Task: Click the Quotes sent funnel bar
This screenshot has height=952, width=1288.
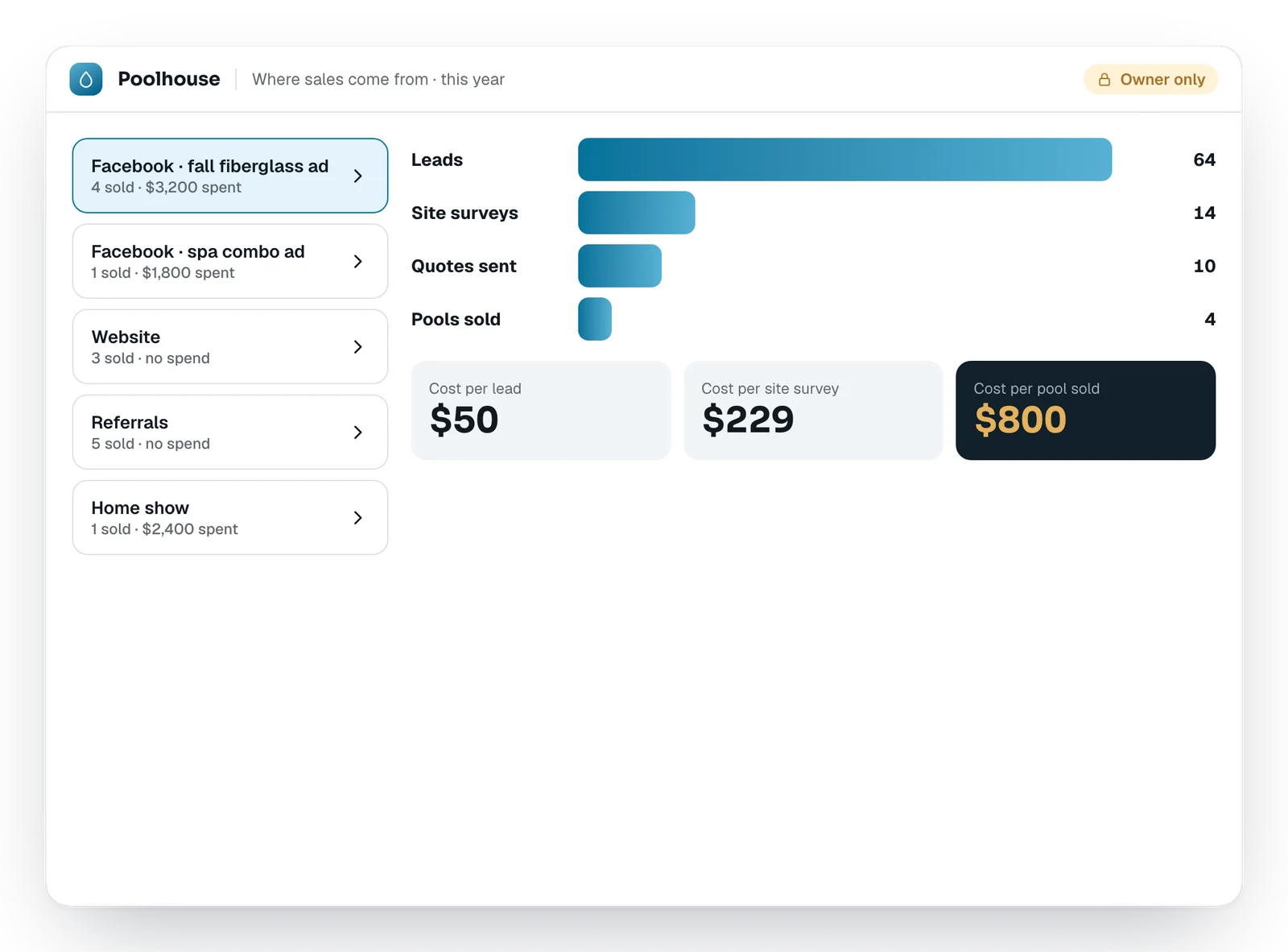Action: 620,266
